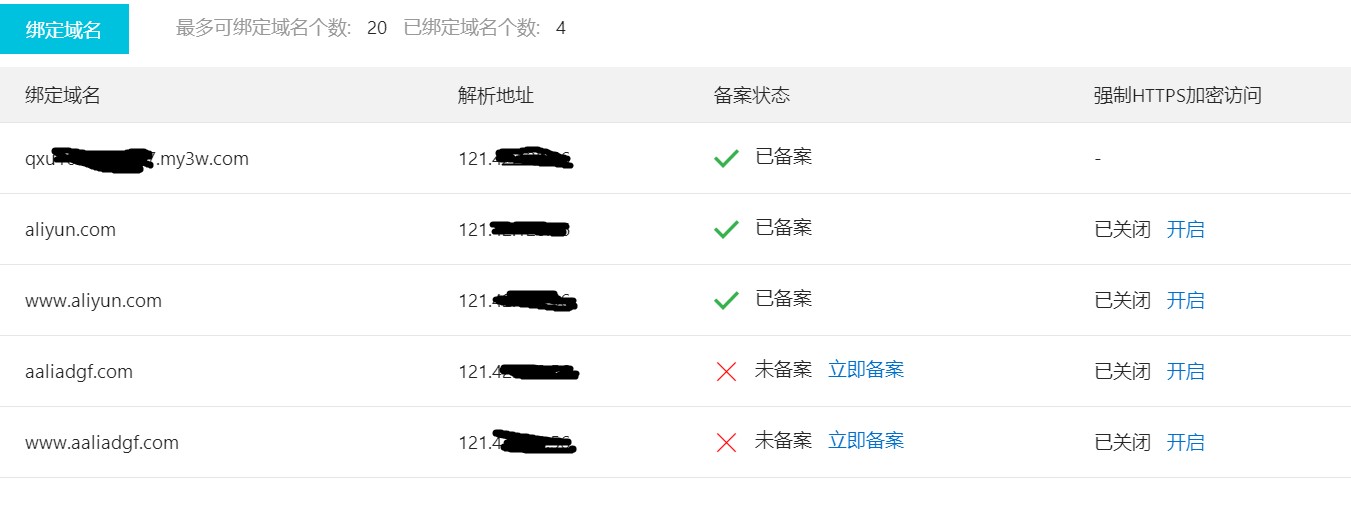This screenshot has width=1351, height=517.
Task: Select the aaliadgf.com domain text
Action: coord(79,372)
